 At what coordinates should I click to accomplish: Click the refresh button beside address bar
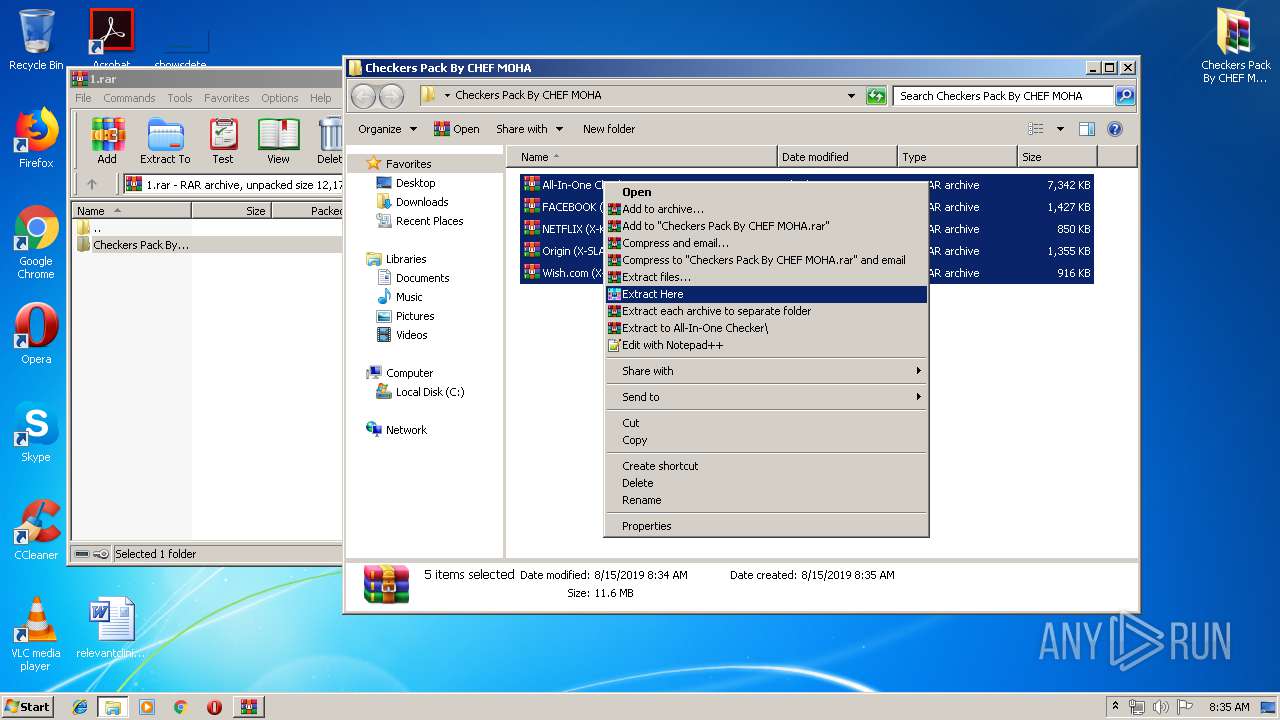(x=876, y=96)
